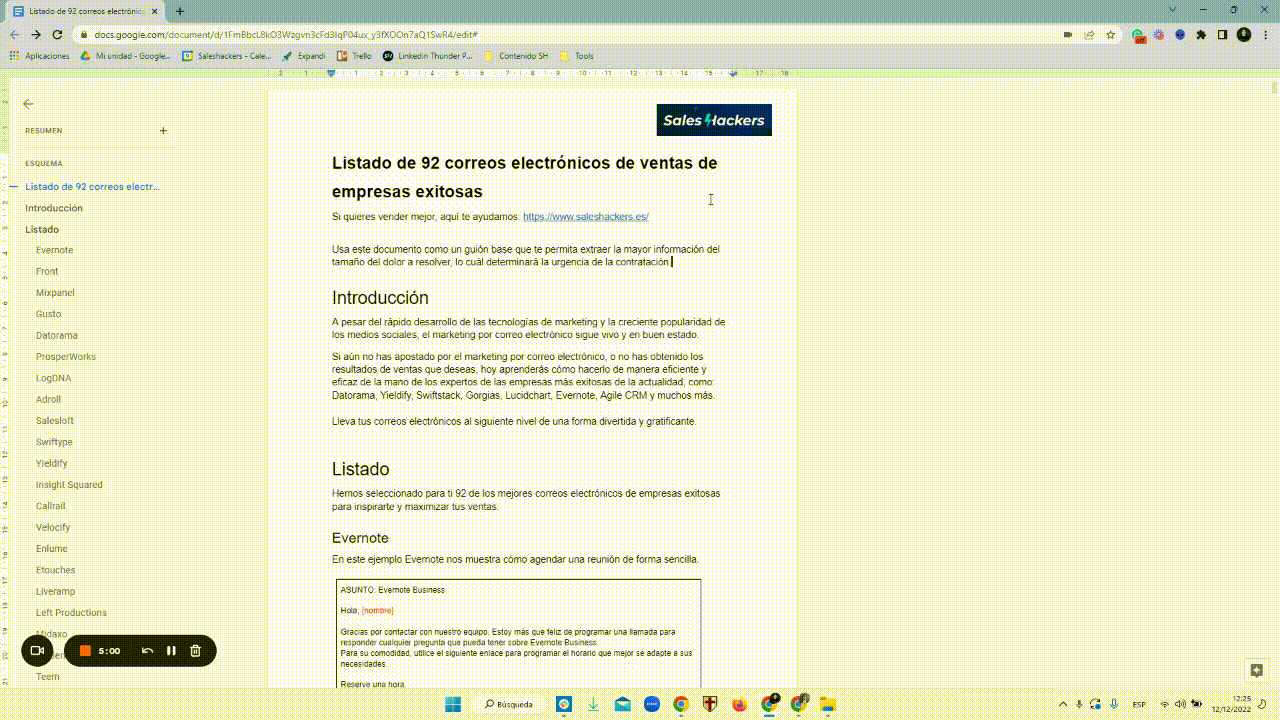Jump to Listado in the outline
This screenshot has width=1280, height=720.
pos(42,229)
